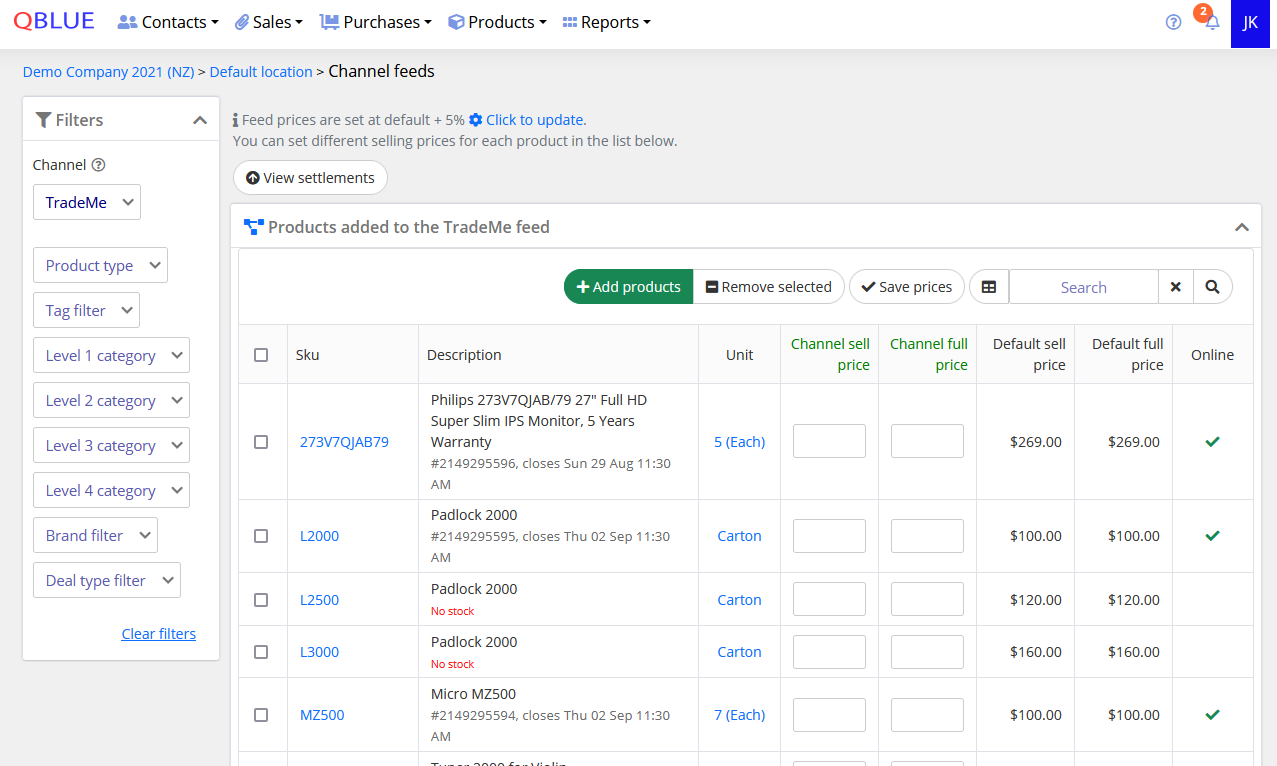Click the table columns layout icon
Viewport: 1277px width, 766px height.
tap(989, 287)
